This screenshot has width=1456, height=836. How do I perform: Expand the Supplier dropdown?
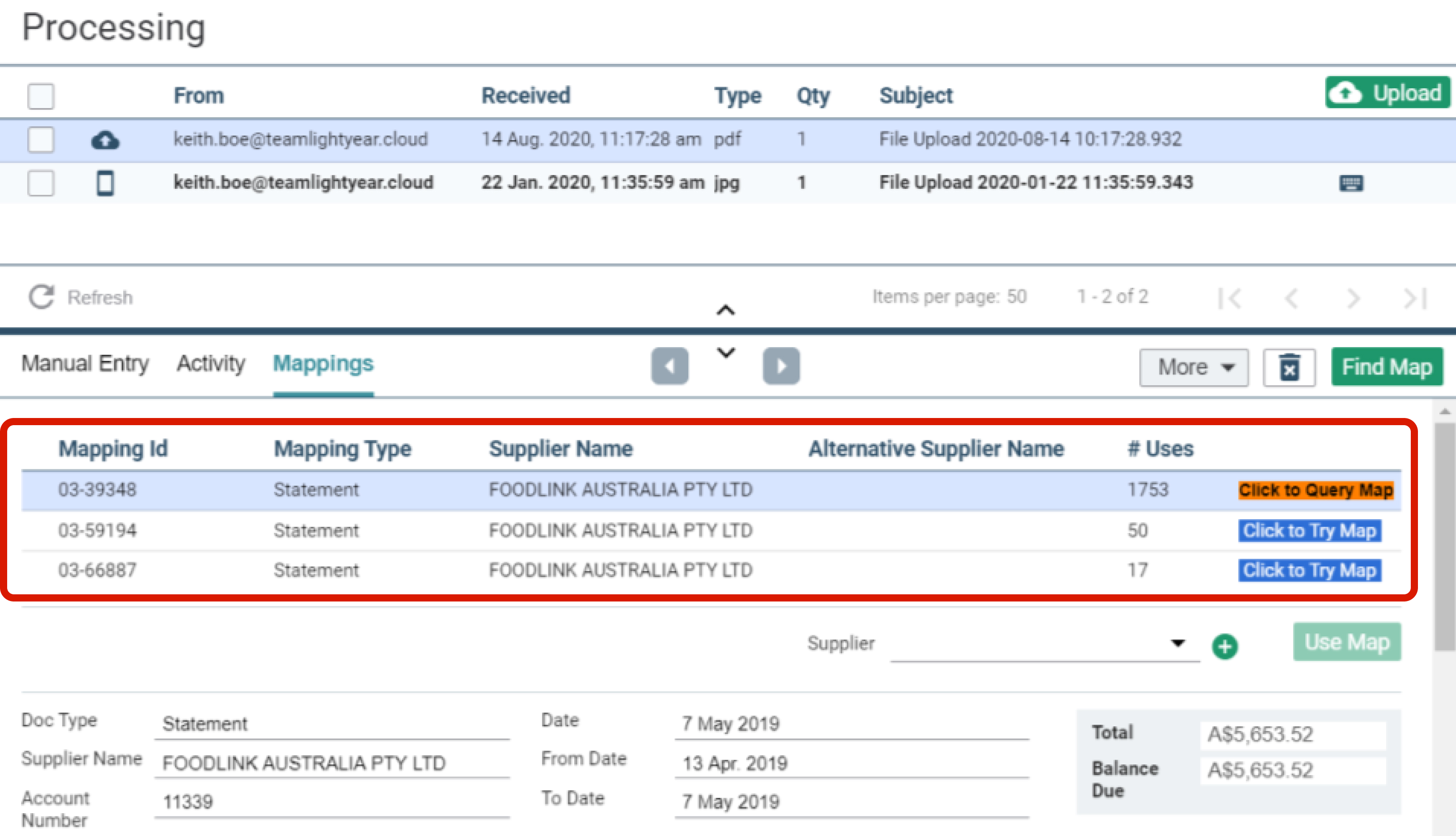click(x=1178, y=643)
